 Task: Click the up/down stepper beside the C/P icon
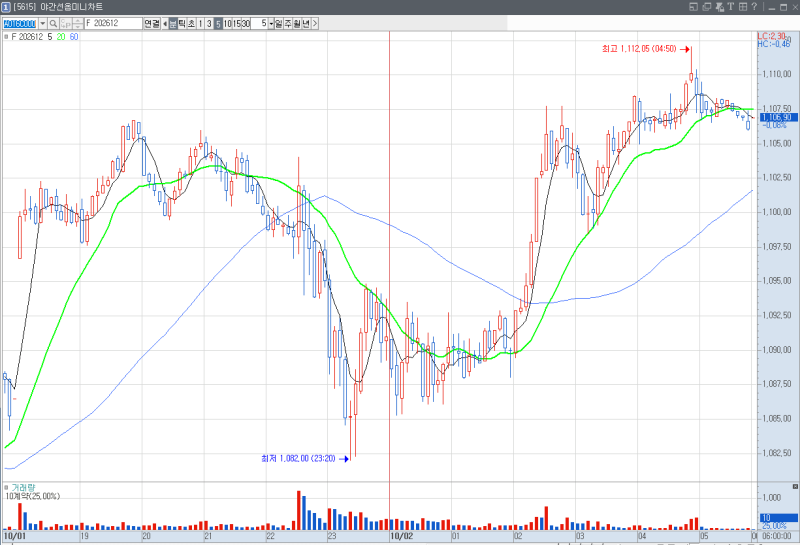click(x=78, y=23)
